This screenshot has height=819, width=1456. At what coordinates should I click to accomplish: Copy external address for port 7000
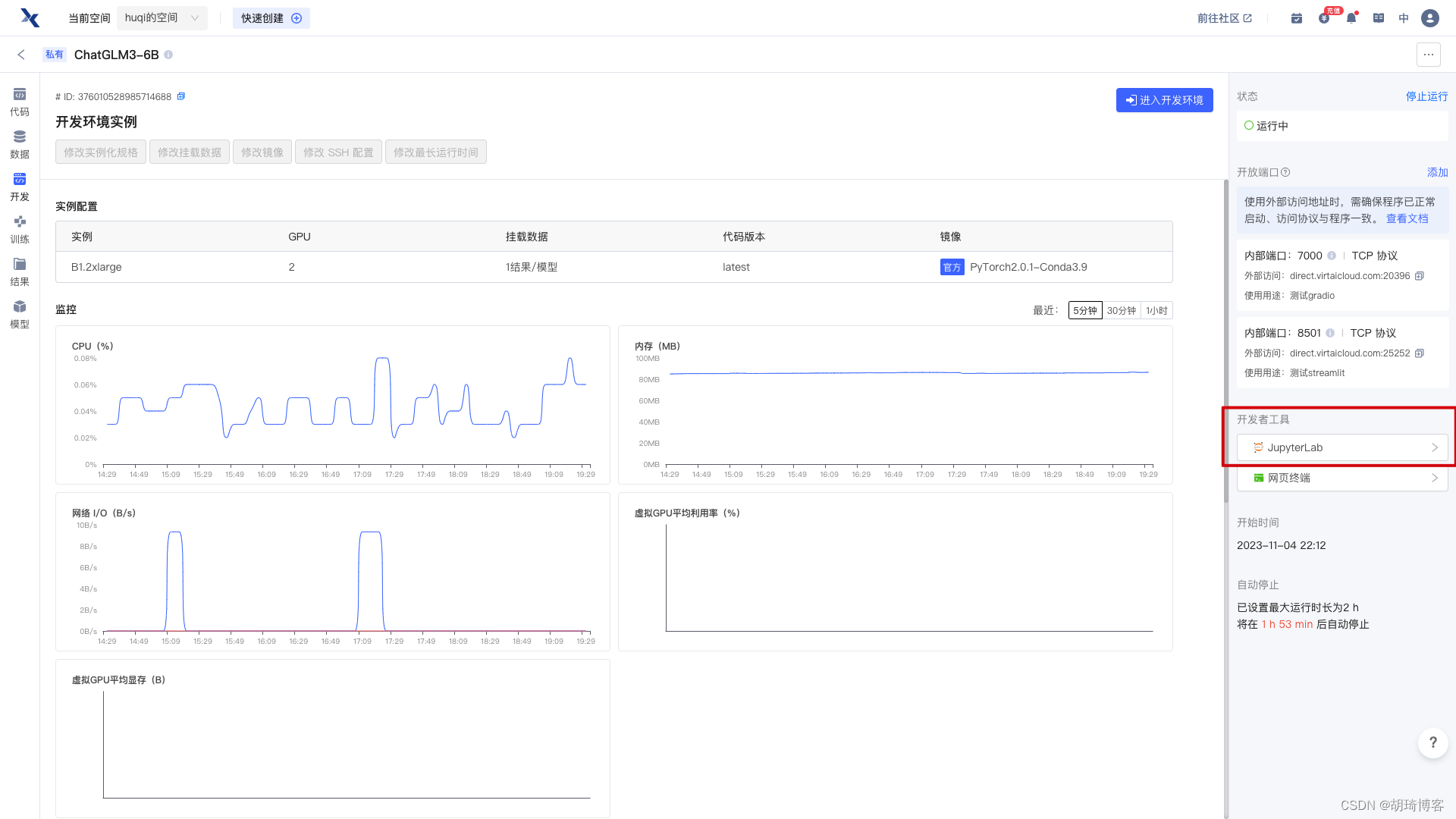tap(1420, 276)
